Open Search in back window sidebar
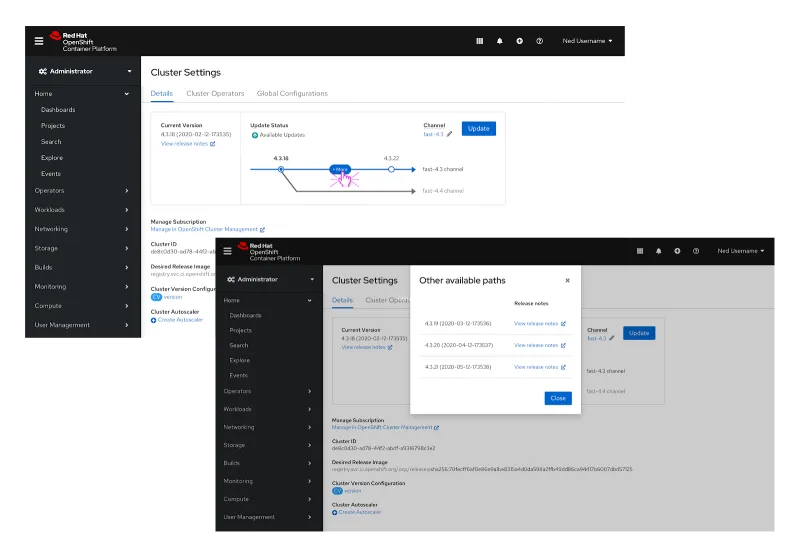Viewport: 800px width, 557px height. 51,142
